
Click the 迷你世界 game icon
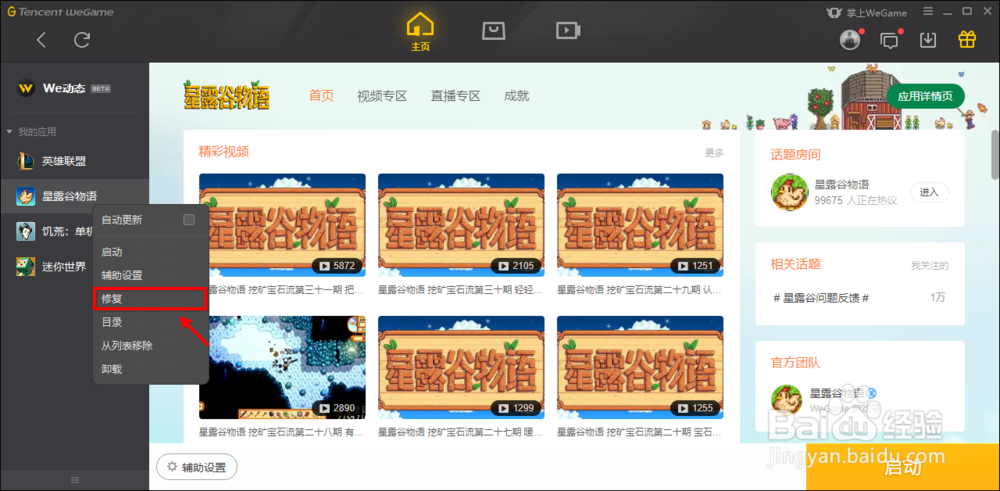[x=26, y=266]
